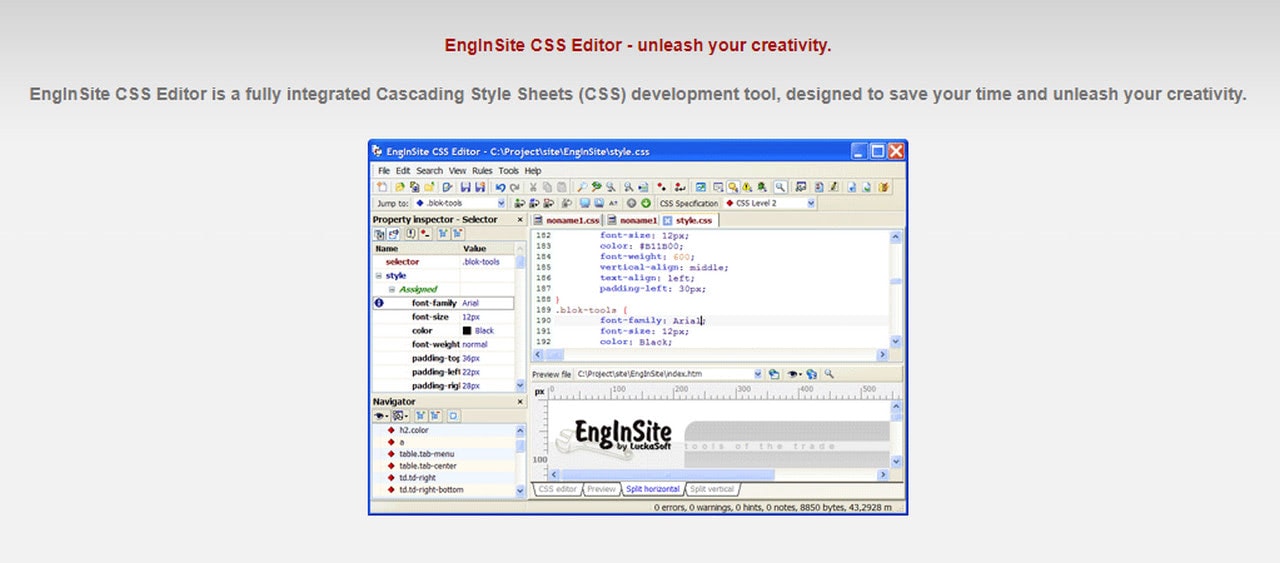
Task: Click the Value column header
Action: pos(487,248)
